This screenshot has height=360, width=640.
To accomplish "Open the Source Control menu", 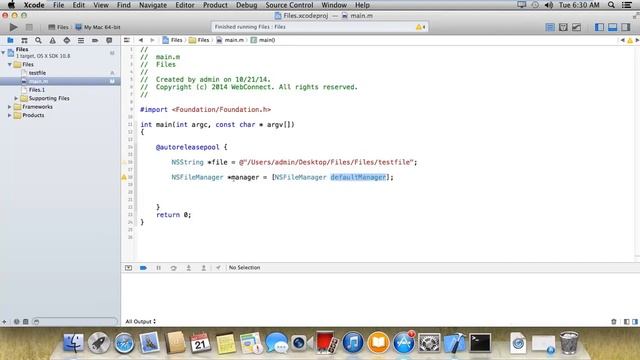I will 289,5.
